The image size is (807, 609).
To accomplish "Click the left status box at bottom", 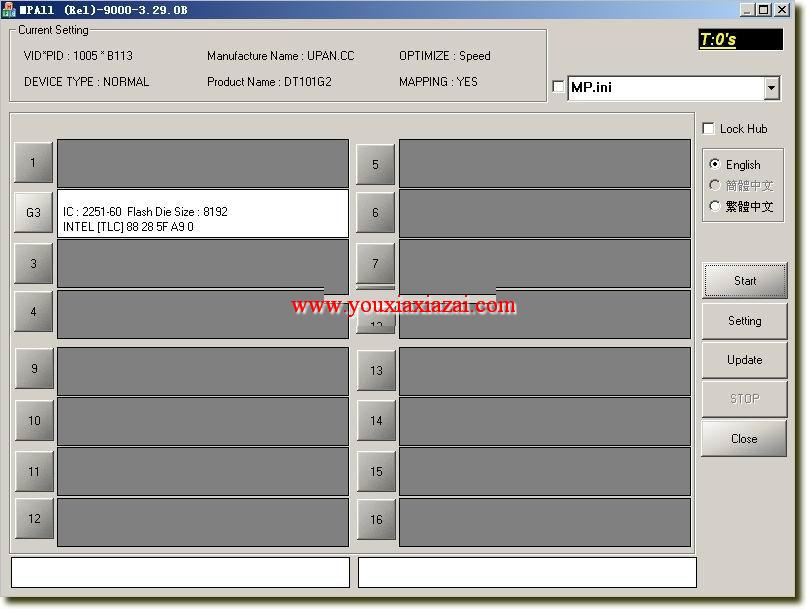I will click(180, 572).
